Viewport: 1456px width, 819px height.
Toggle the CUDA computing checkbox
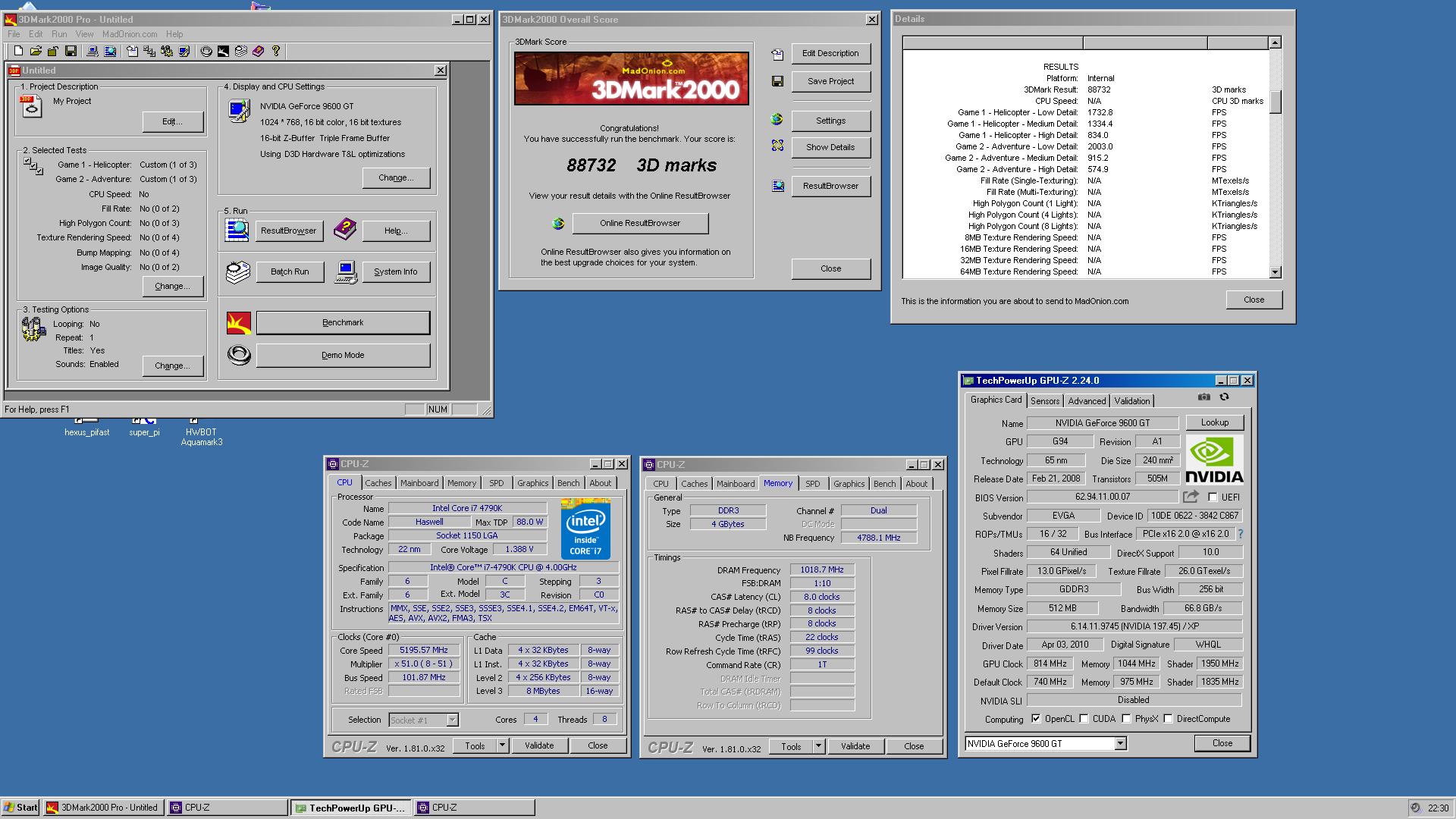(1084, 719)
